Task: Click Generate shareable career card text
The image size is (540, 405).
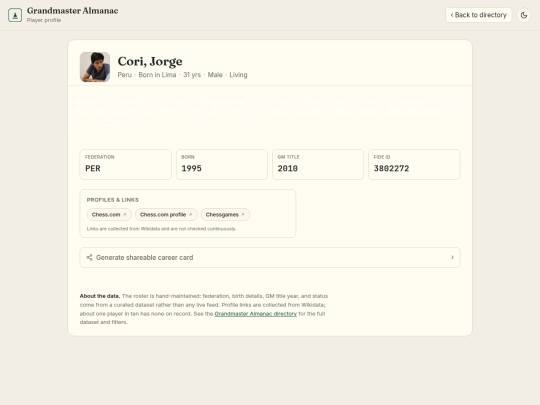Action: [x=145, y=257]
